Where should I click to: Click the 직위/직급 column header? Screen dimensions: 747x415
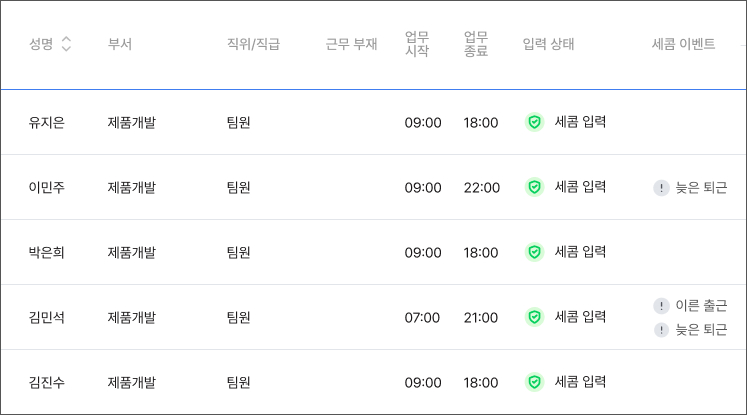coord(253,44)
